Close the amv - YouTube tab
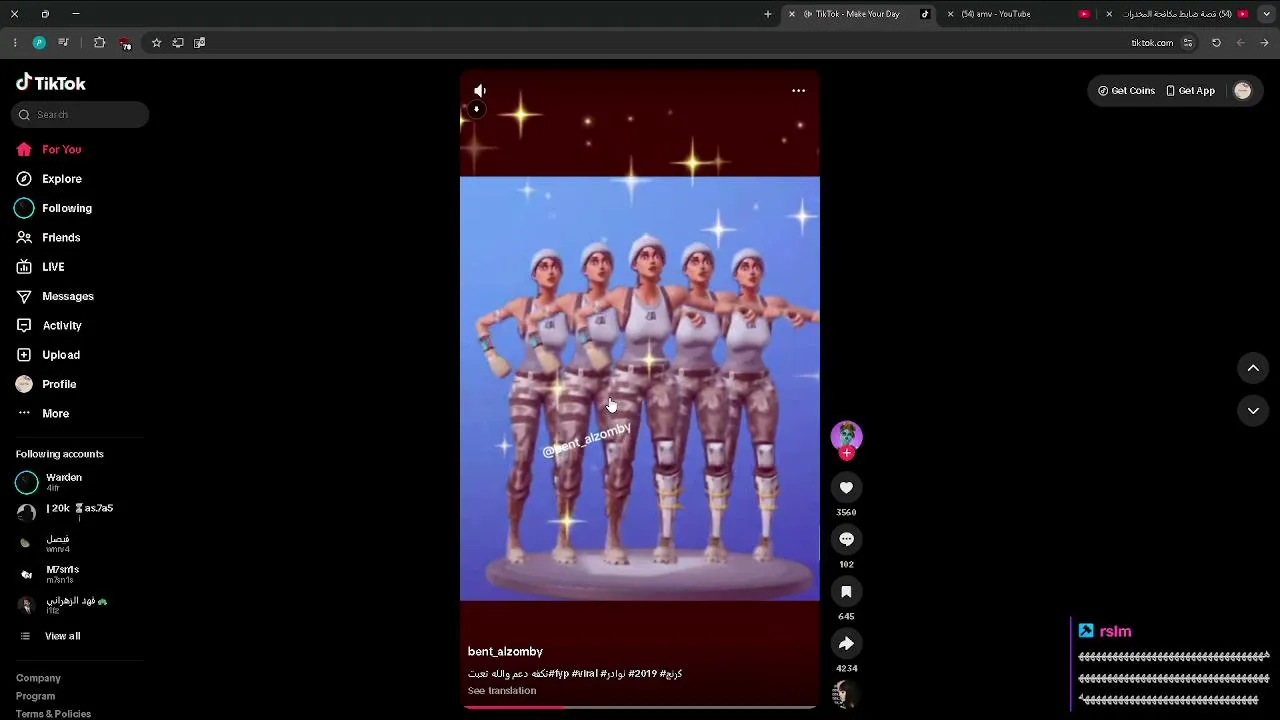1280x720 pixels. (x=950, y=14)
